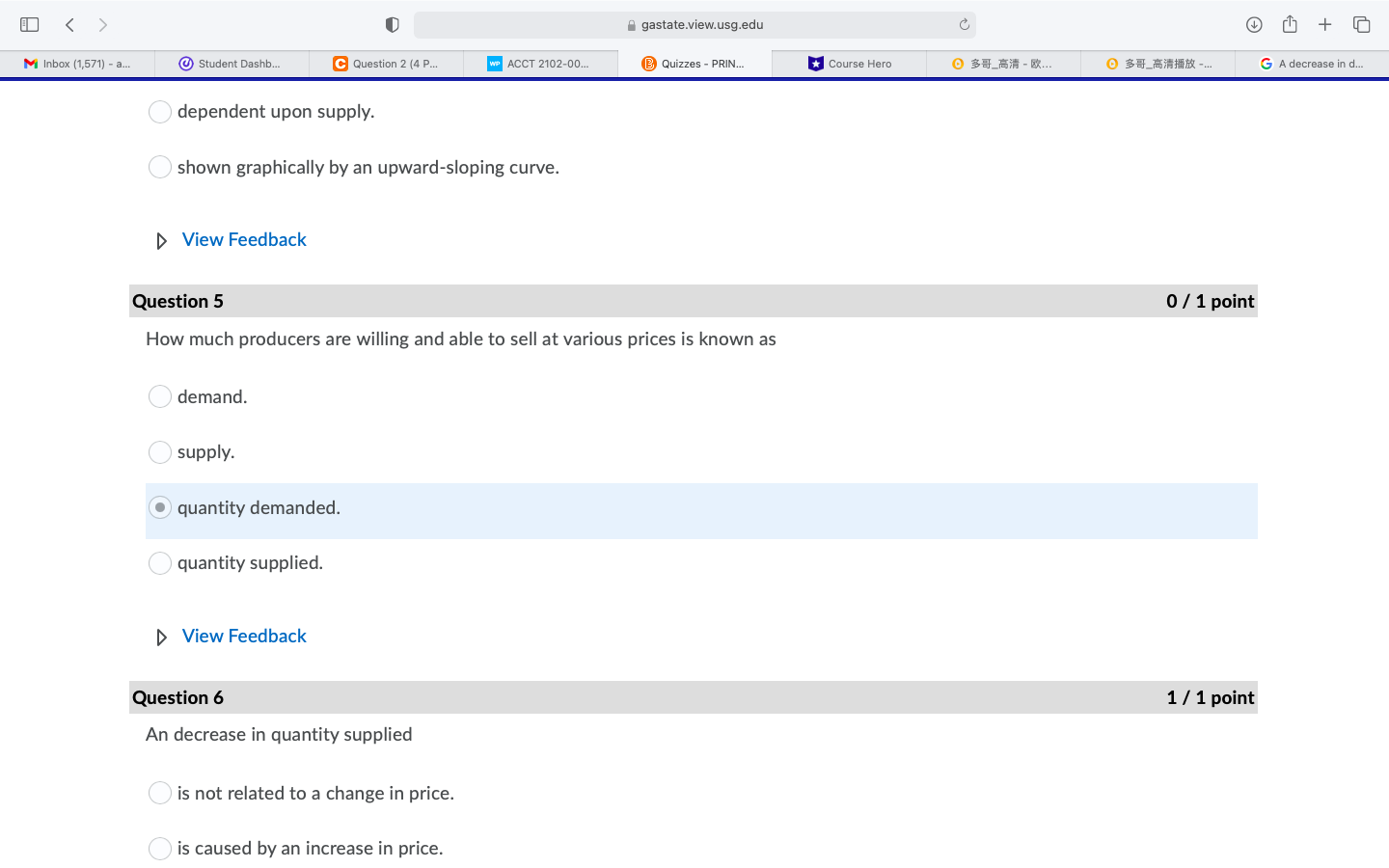The height and width of the screenshot is (868, 1389).
Task: Click the privacy shield icon
Action: [x=392, y=24]
